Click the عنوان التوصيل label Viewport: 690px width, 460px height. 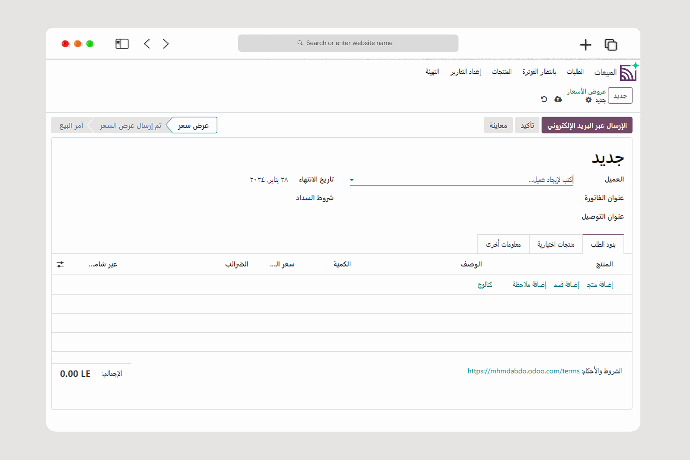tap(602, 217)
